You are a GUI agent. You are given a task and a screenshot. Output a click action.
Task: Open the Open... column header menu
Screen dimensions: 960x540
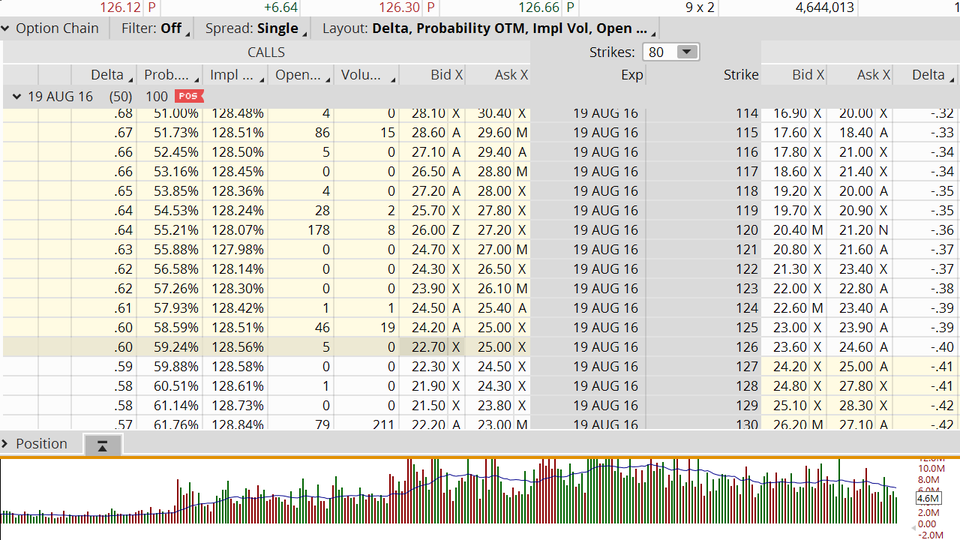click(x=328, y=78)
